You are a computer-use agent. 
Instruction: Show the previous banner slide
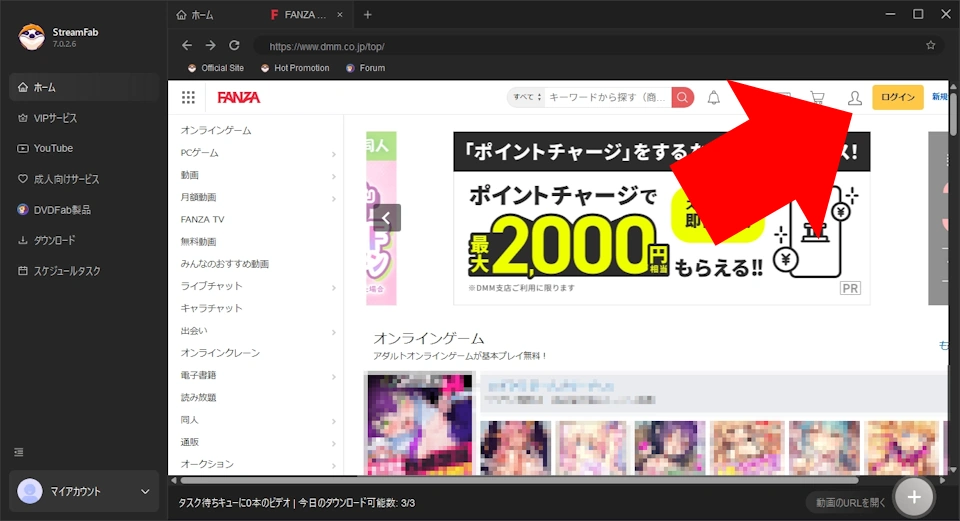tap(386, 218)
